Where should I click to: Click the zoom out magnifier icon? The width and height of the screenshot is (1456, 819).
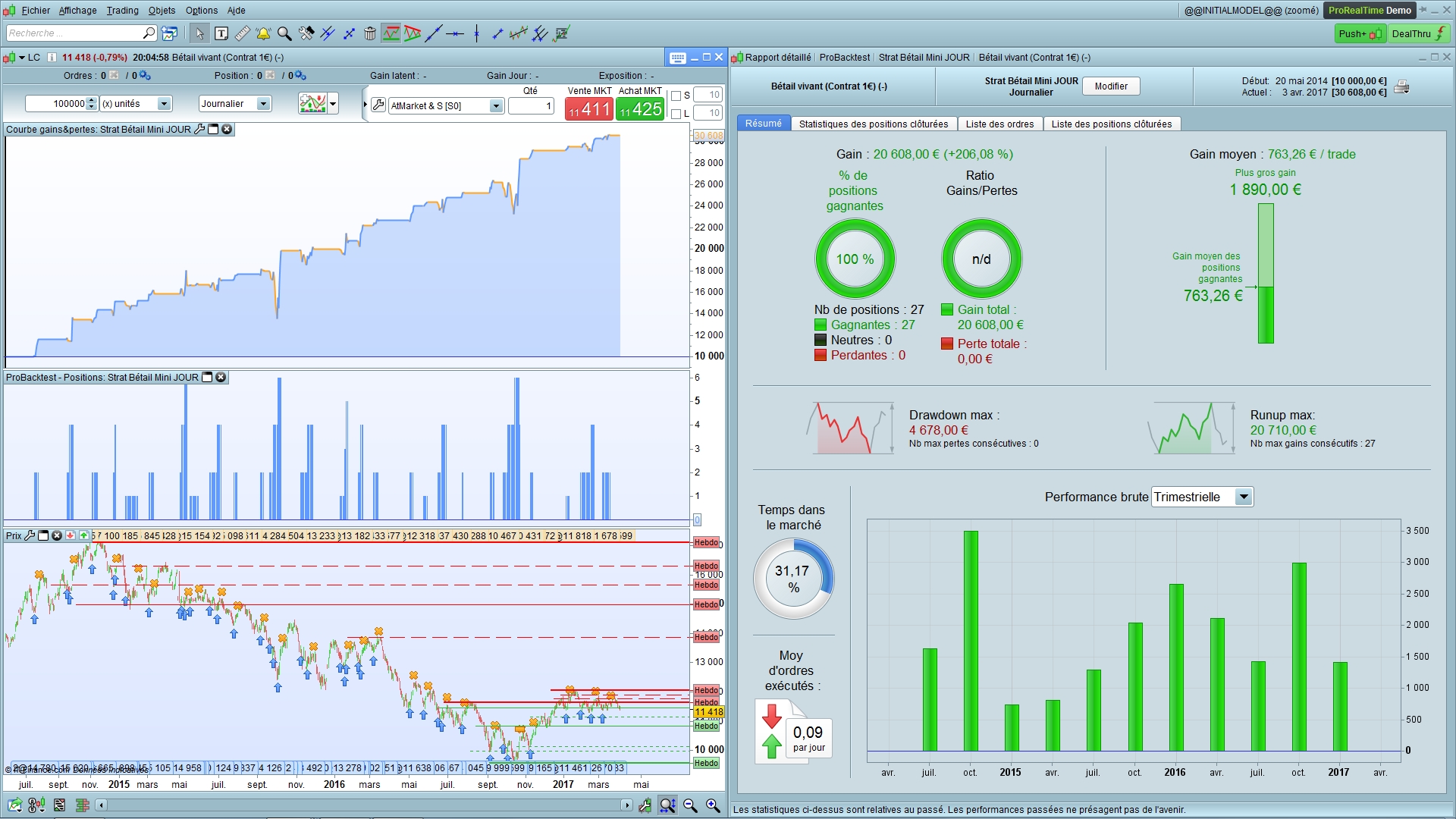[x=690, y=805]
